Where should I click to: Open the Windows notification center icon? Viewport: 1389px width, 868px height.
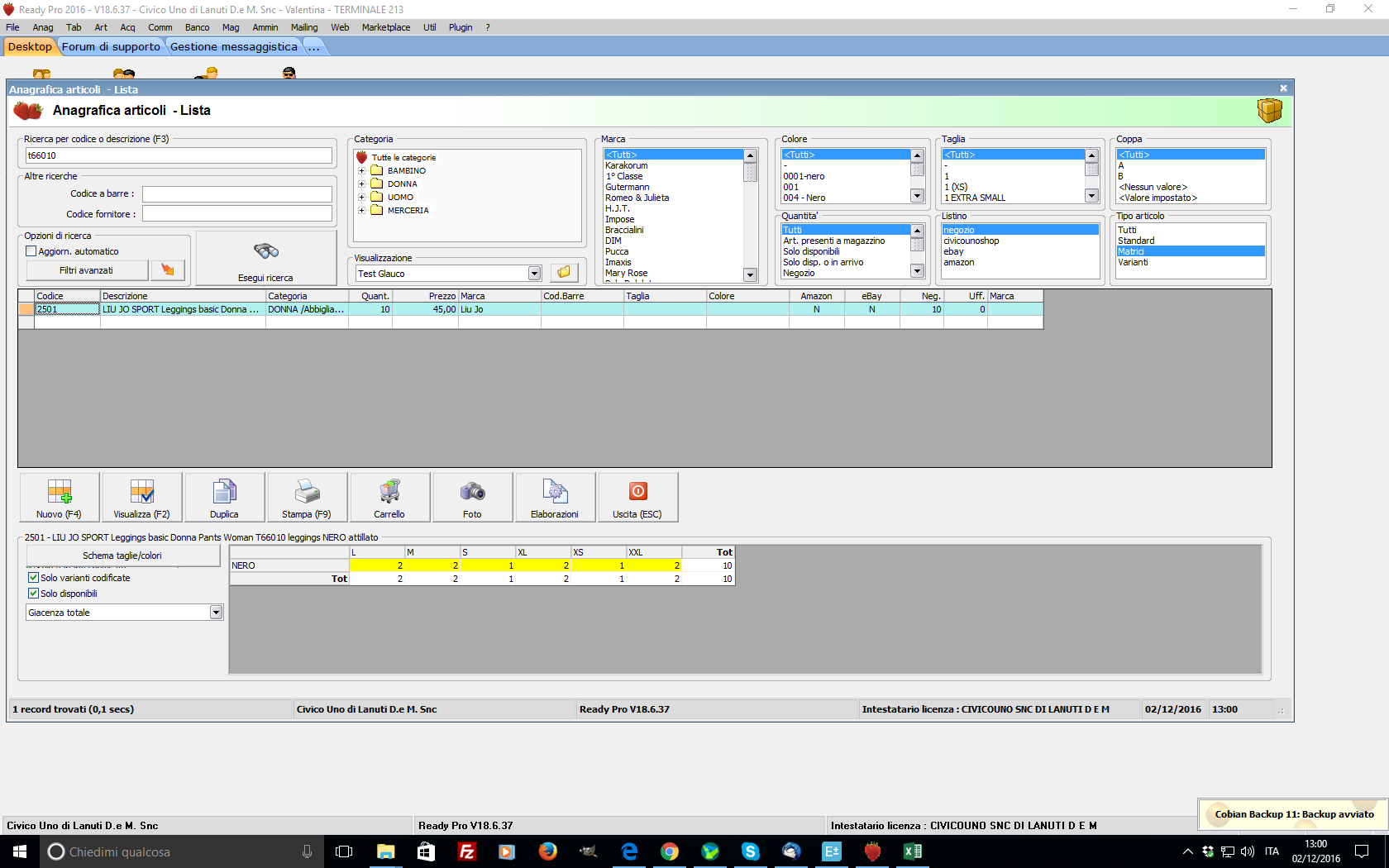(x=1362, y=851)
